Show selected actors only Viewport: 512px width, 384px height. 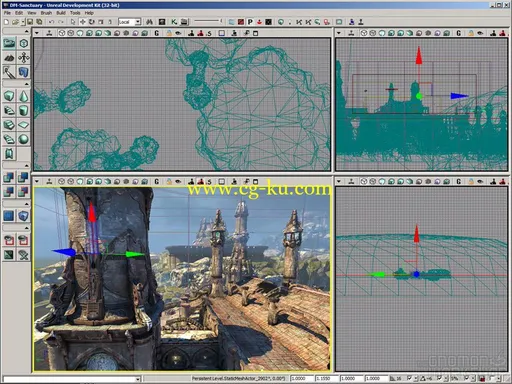[9, 240]
